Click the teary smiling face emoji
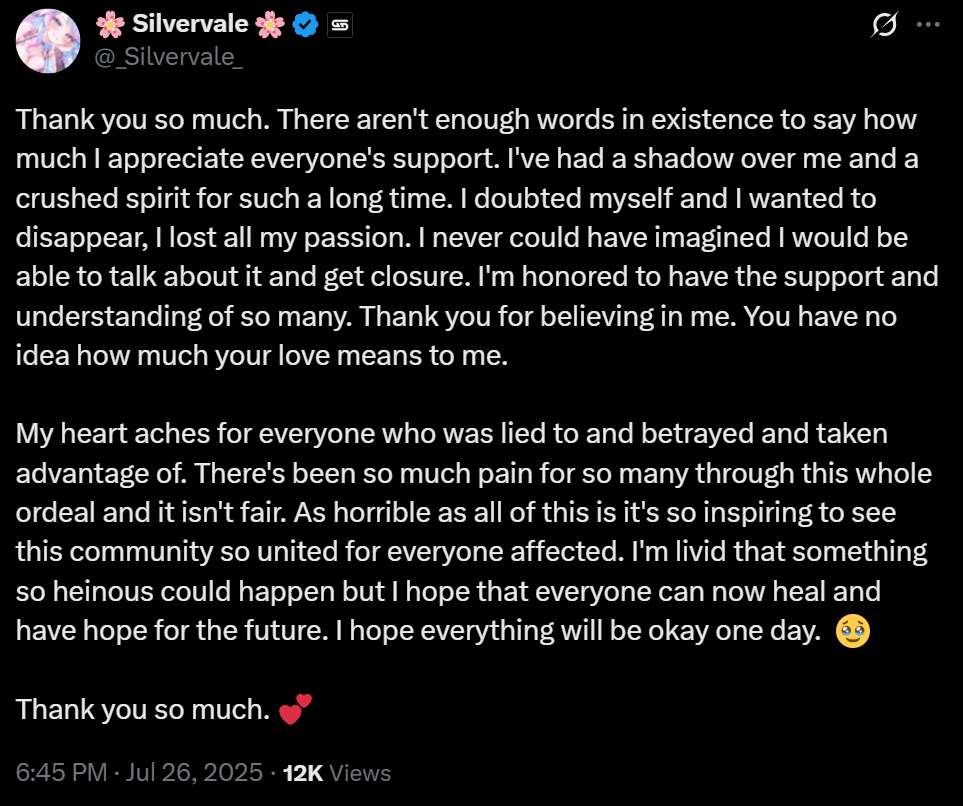 click(853, 631)
